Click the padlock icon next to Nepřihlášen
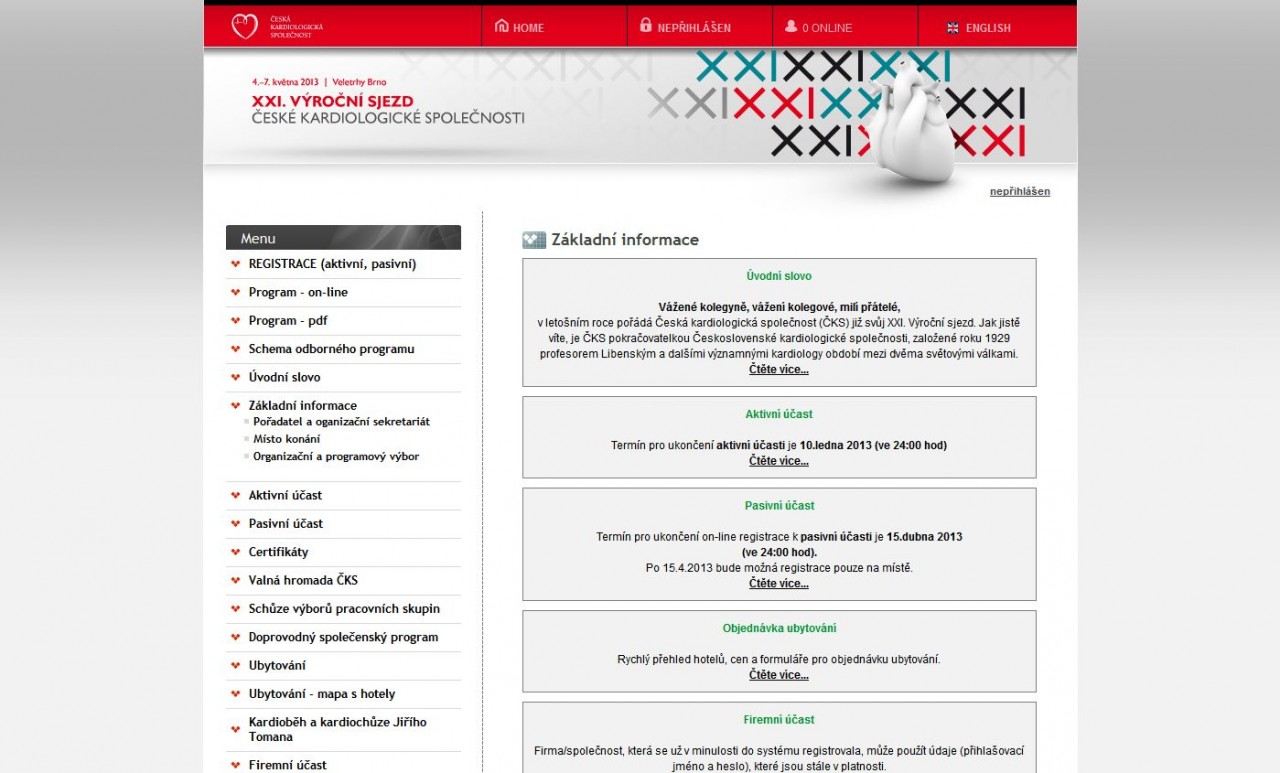The width and height of the screenshot is (1280, 773). pyautogui.click(x=646, y=26)
